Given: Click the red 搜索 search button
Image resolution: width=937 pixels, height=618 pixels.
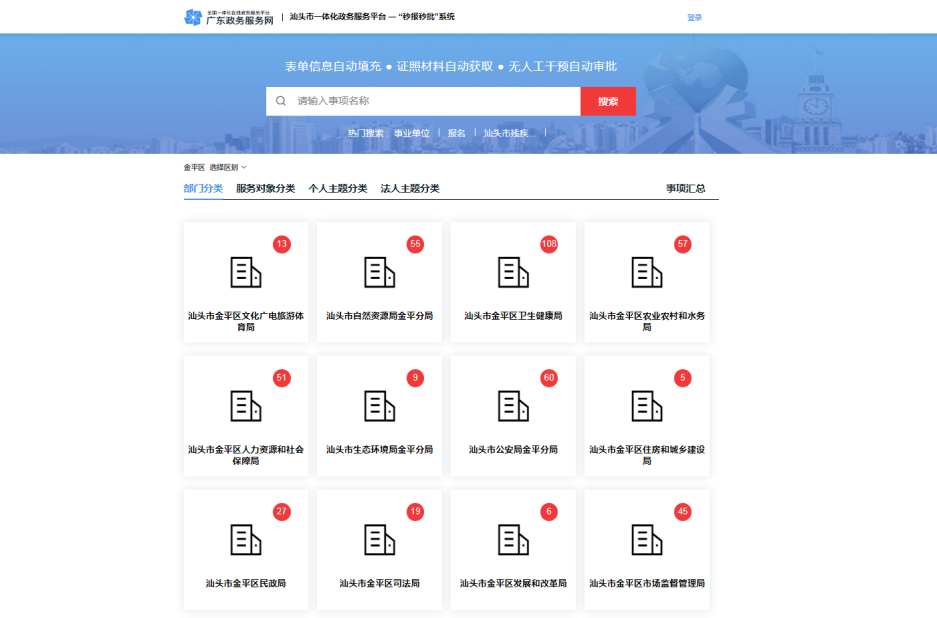Looking at the screenshot, I should pos(607,101).
